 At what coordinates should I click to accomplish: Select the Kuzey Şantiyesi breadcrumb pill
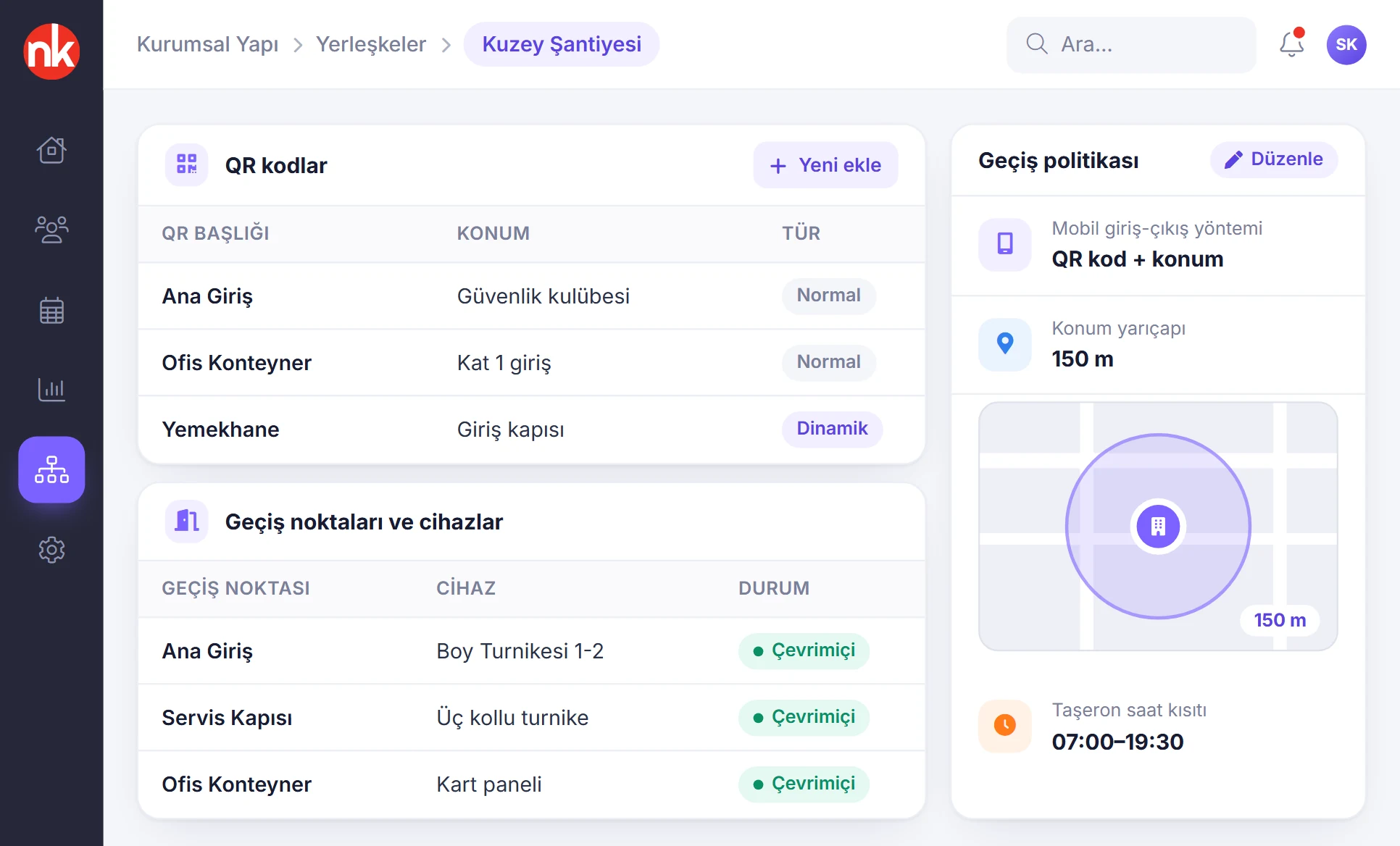[x=562, y=44]
